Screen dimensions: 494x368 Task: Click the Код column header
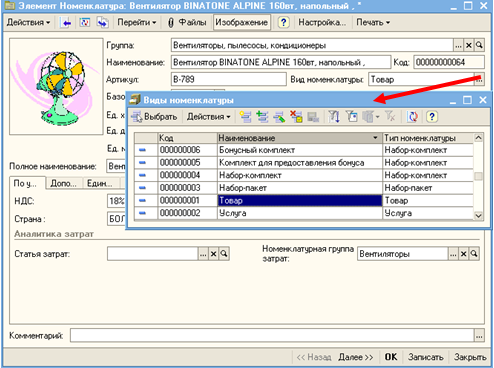[x=187, y=138]
